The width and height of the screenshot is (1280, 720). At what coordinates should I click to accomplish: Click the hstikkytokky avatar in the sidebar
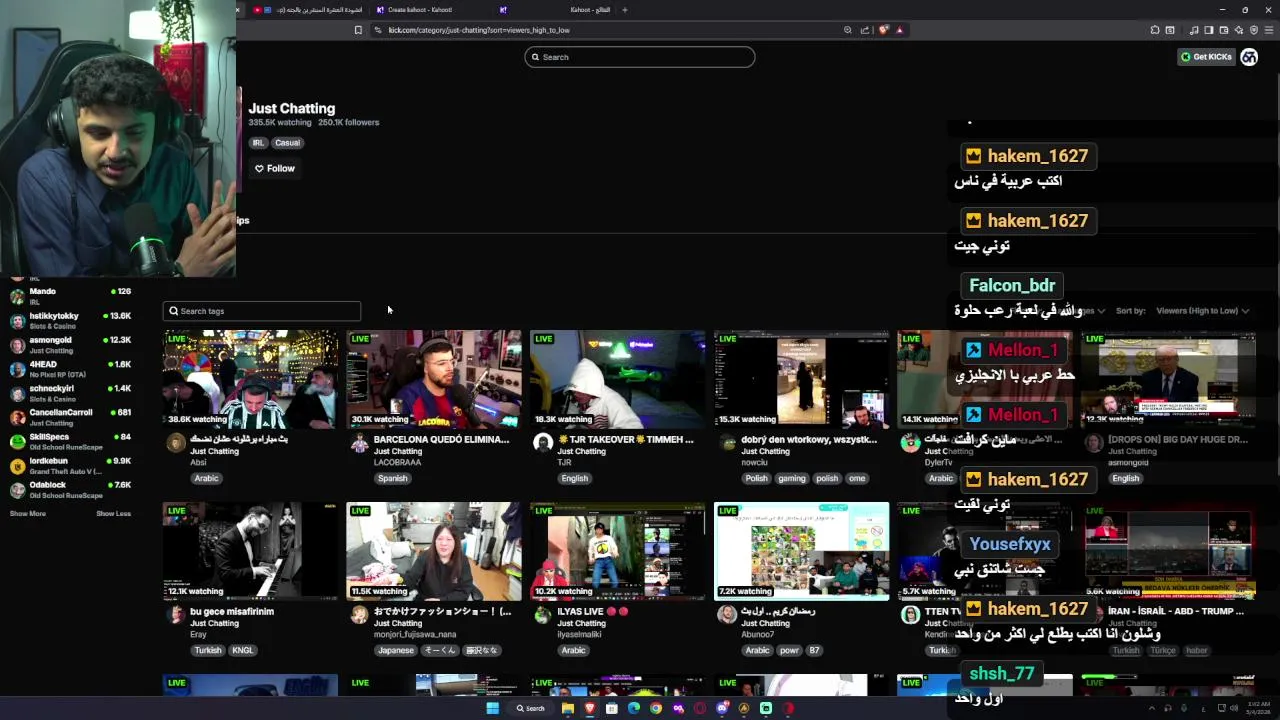[17, 320]
